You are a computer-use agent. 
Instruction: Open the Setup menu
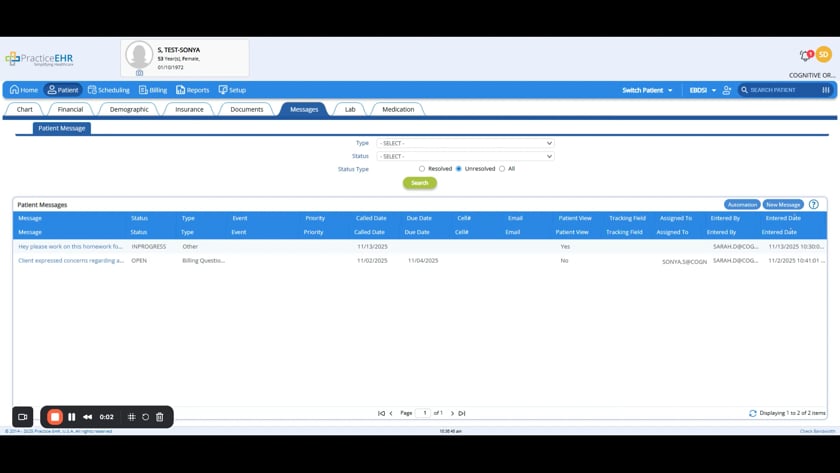pos(232,90)
